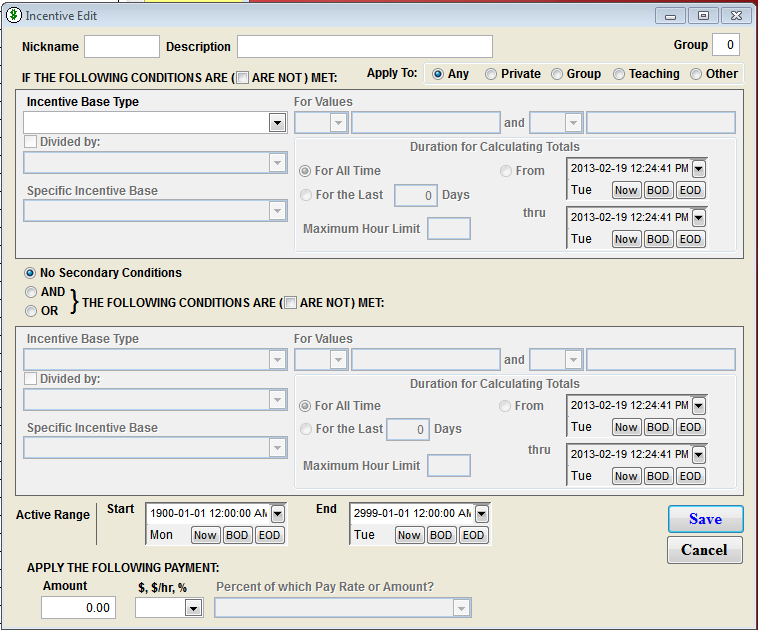Viewport: 758px width, 630px height.
Task: Click BOD button under Start date
Action: [237, 535]
